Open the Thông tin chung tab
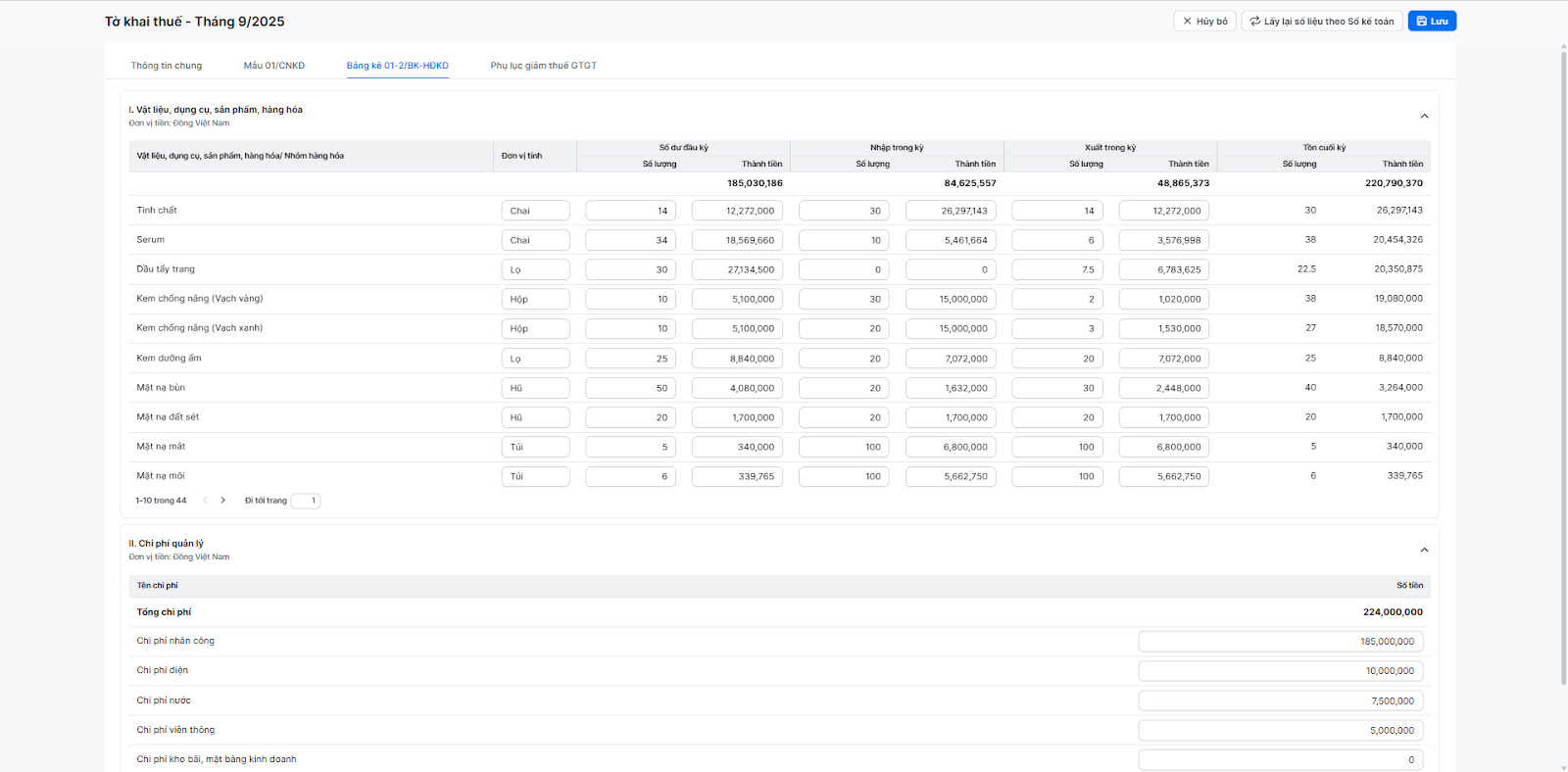This screenshot has width=1568, height=772. [167, 66]
